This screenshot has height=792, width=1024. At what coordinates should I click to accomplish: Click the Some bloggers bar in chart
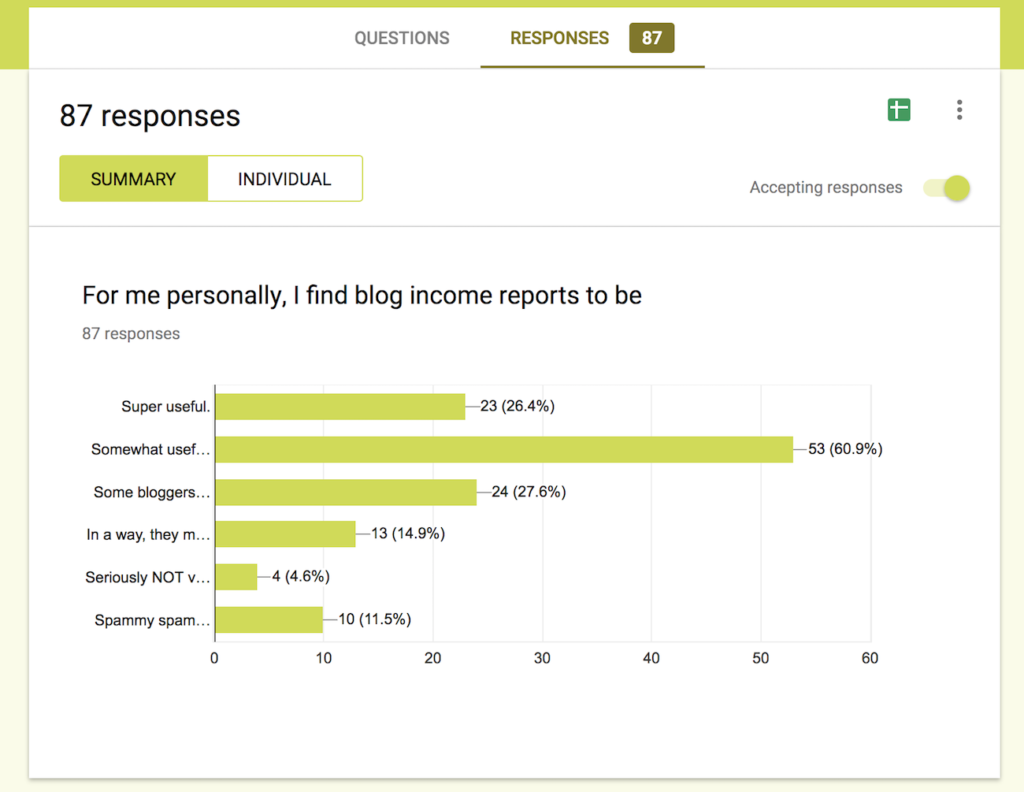coord(346,492)
